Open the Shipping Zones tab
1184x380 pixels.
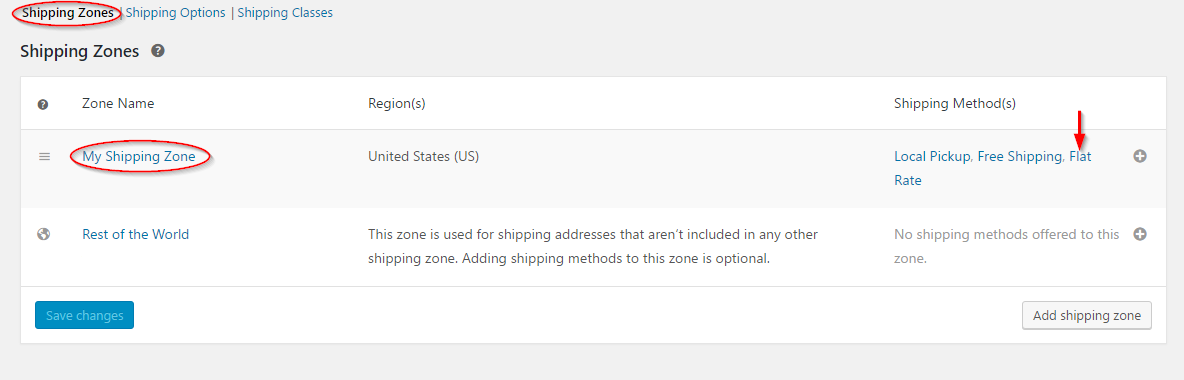68,13
